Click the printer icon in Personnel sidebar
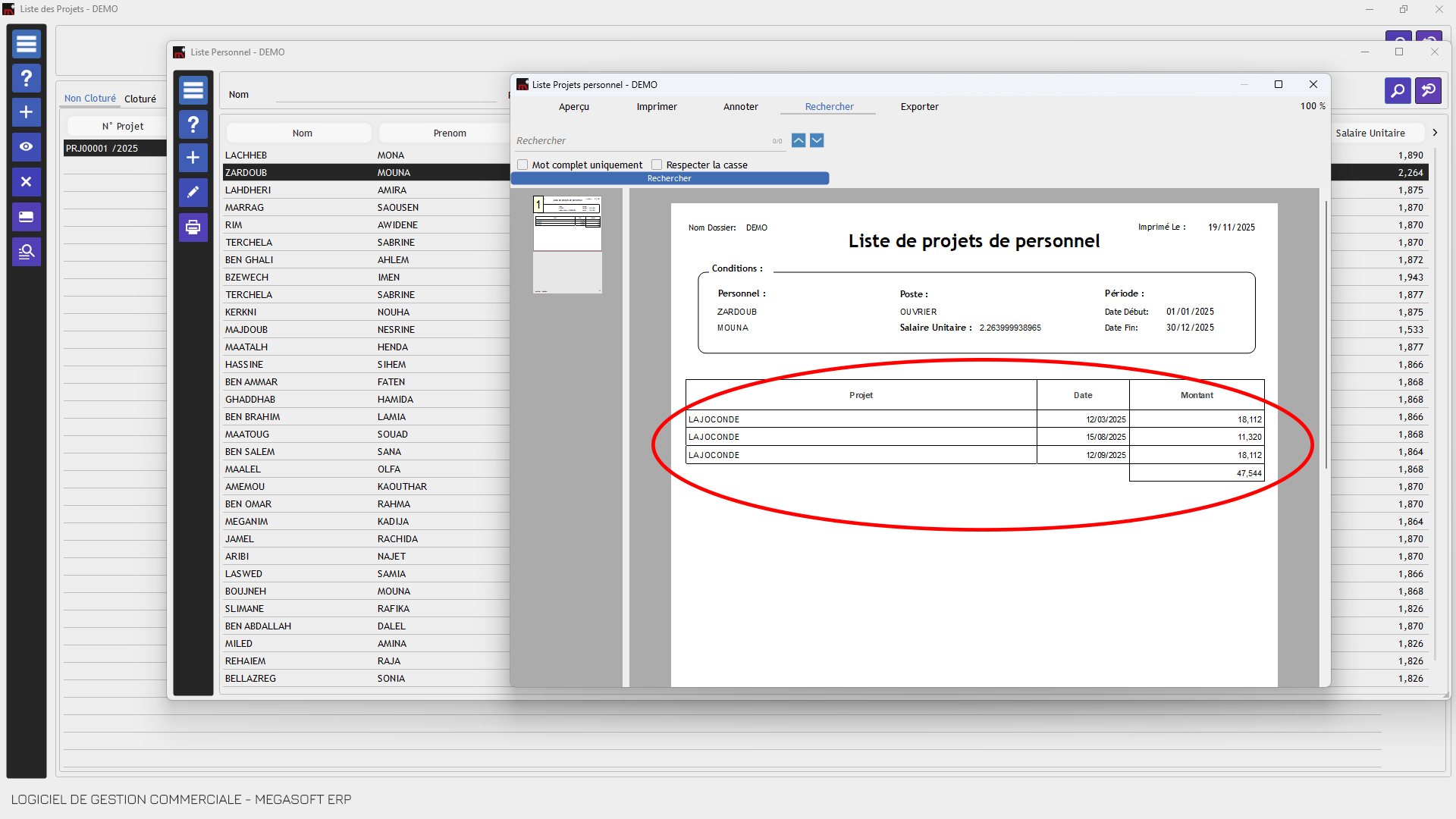 click(x=193, y=227)
